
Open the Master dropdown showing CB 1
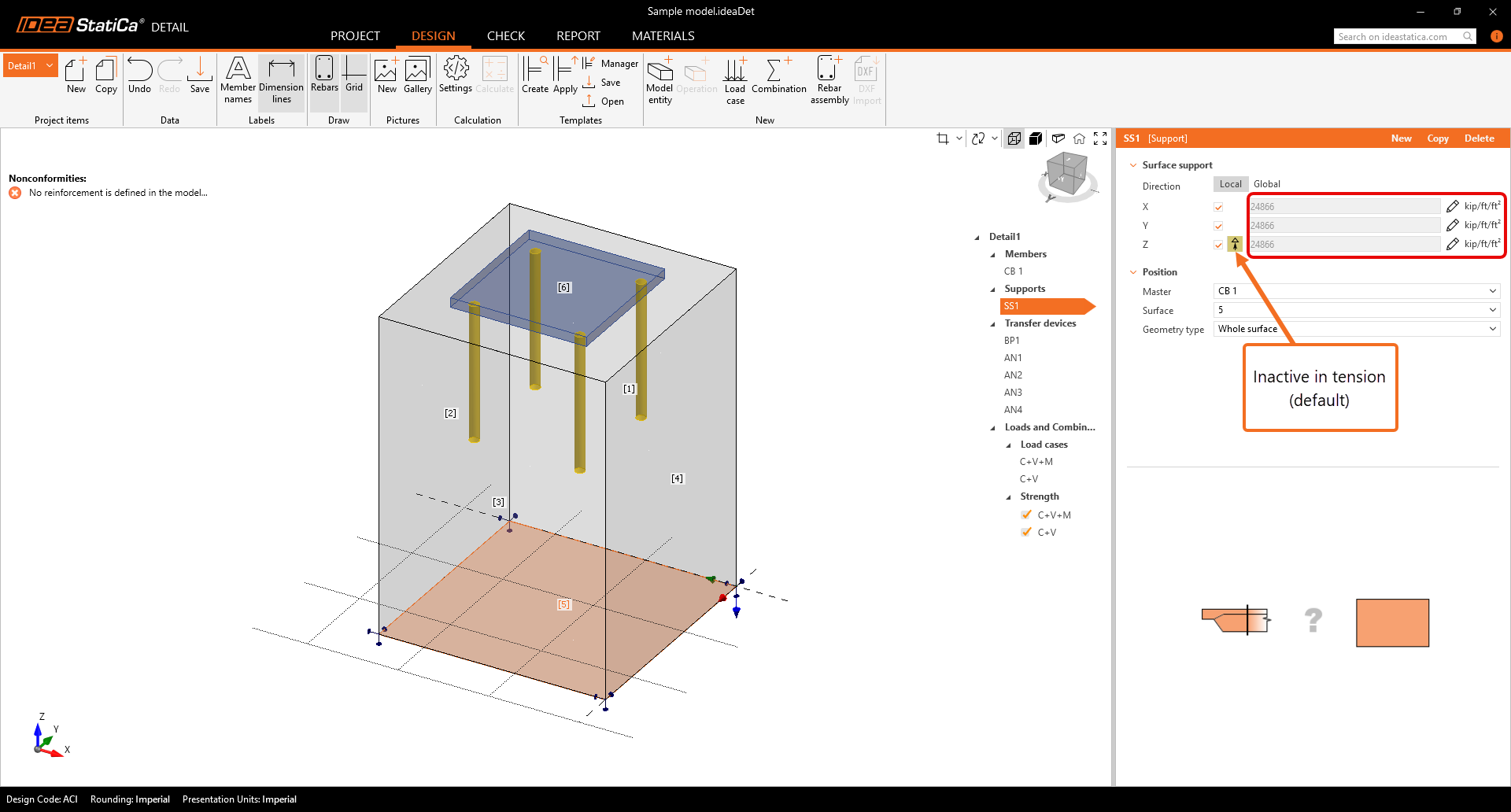point(1357,291)
